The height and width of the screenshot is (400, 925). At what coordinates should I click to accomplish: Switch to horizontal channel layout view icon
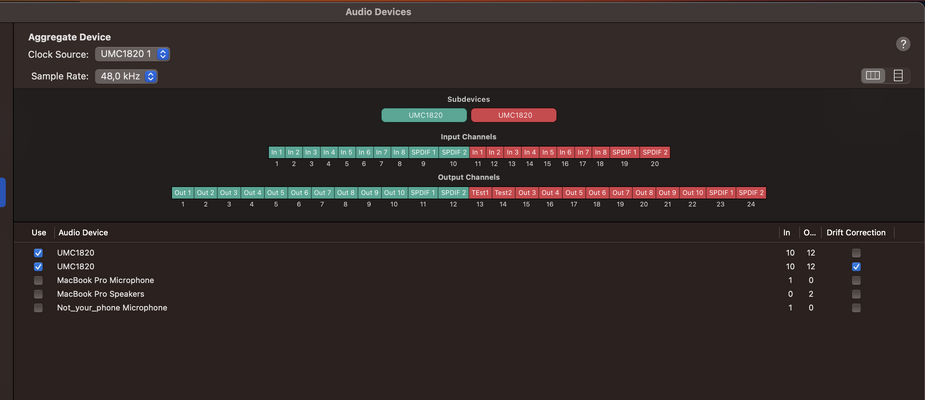point(873,76)
